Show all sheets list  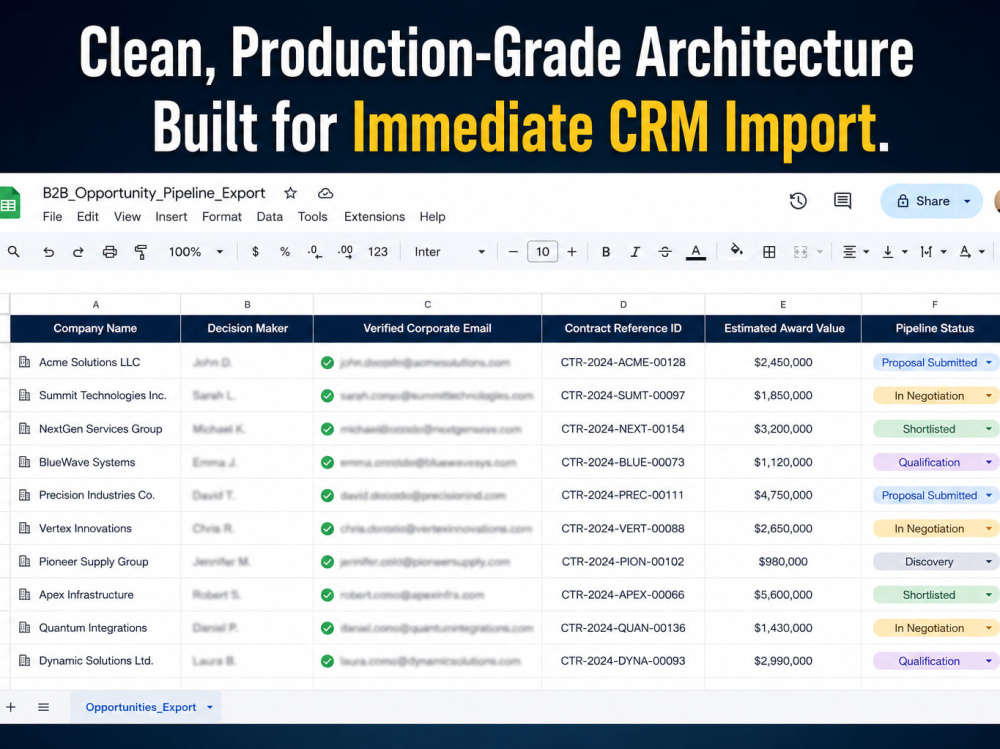pos(43,707)
